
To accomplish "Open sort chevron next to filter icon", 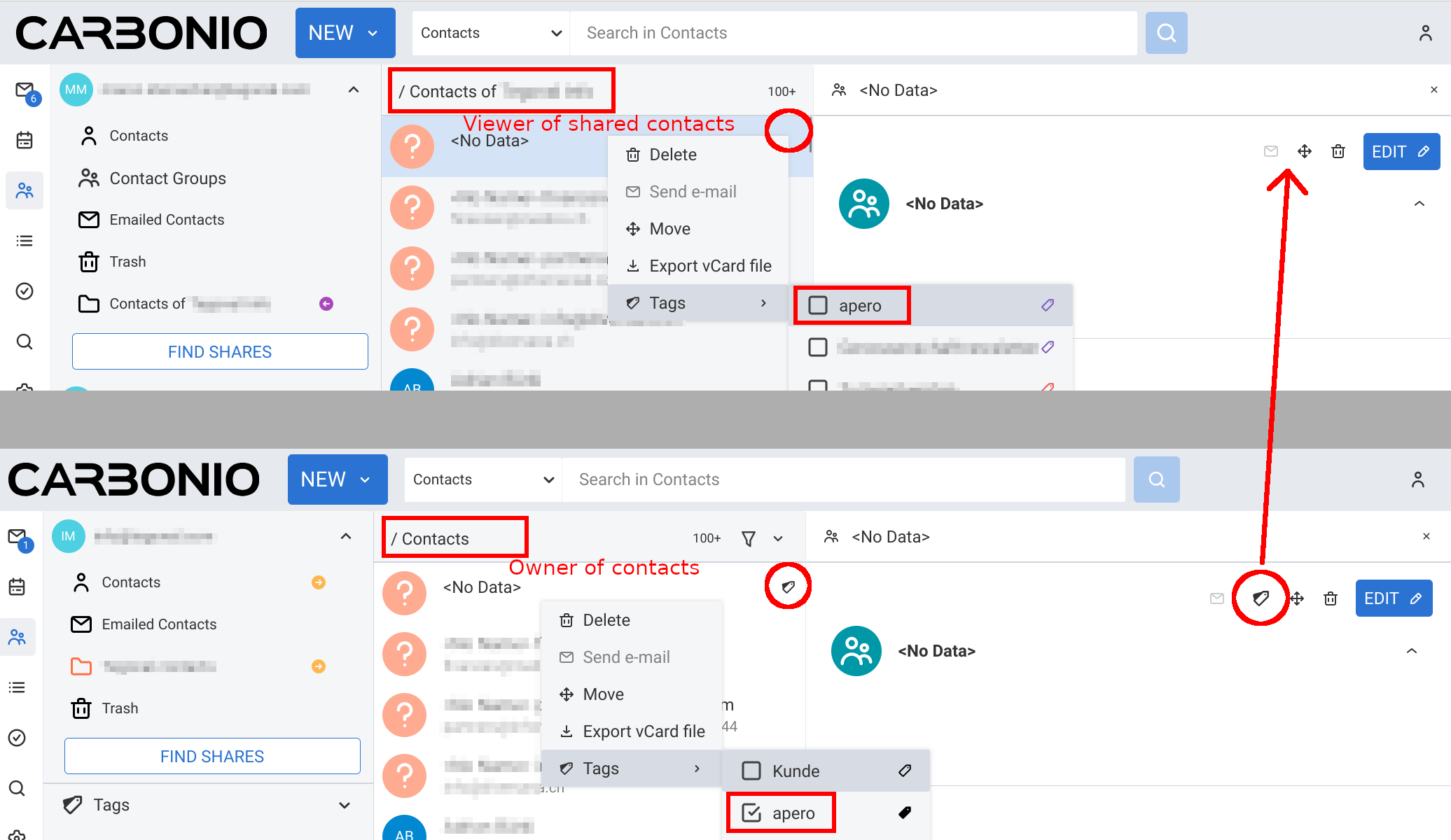I will coord(777,538).
